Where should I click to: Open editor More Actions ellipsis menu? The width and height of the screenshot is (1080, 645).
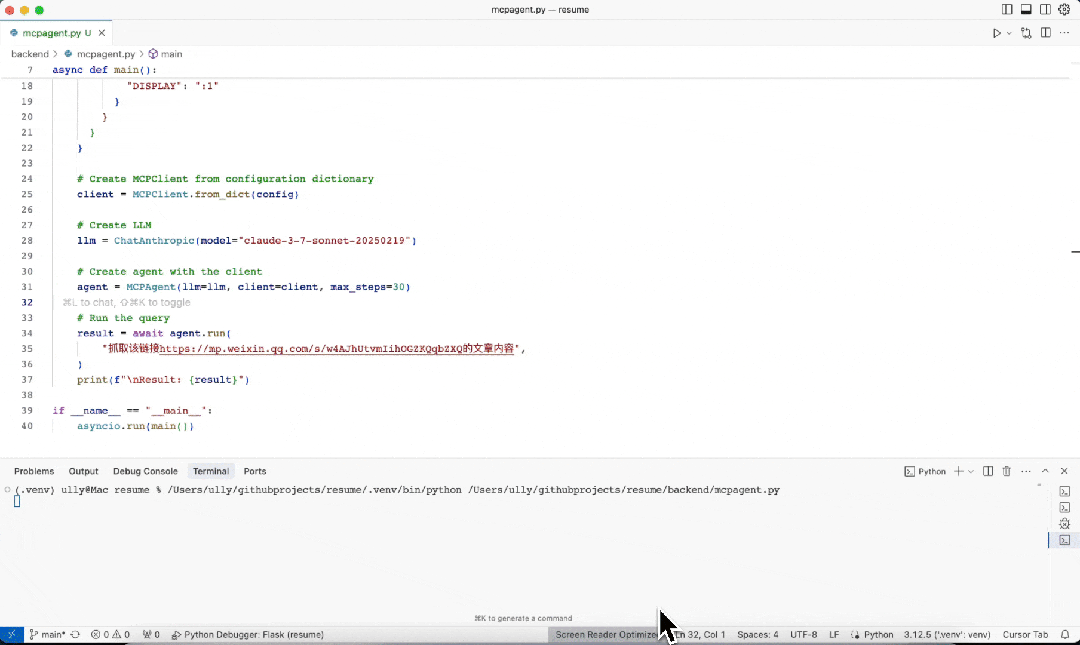(1064, 33)
